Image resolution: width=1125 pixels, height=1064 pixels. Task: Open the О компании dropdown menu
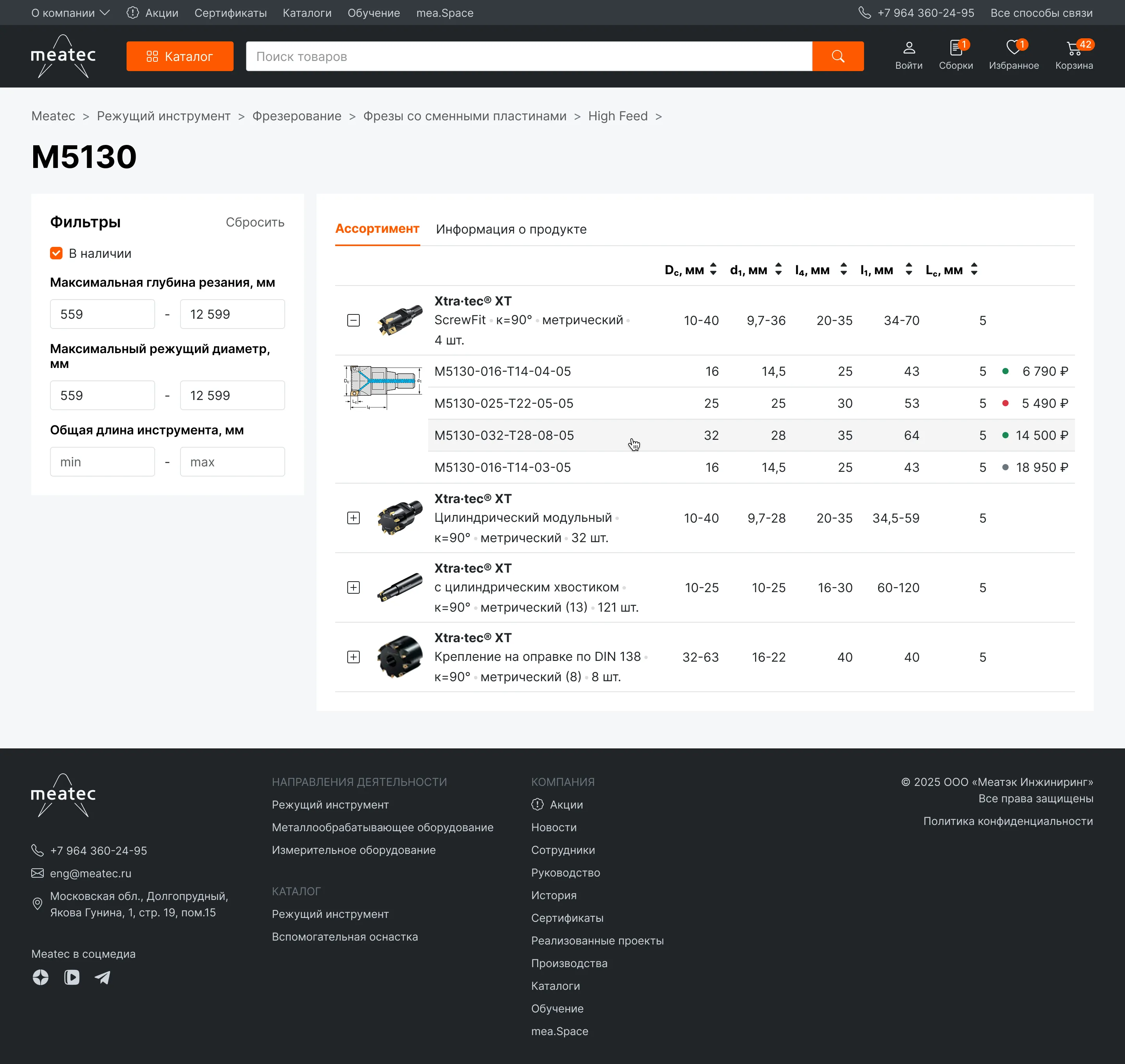[70, 12]
